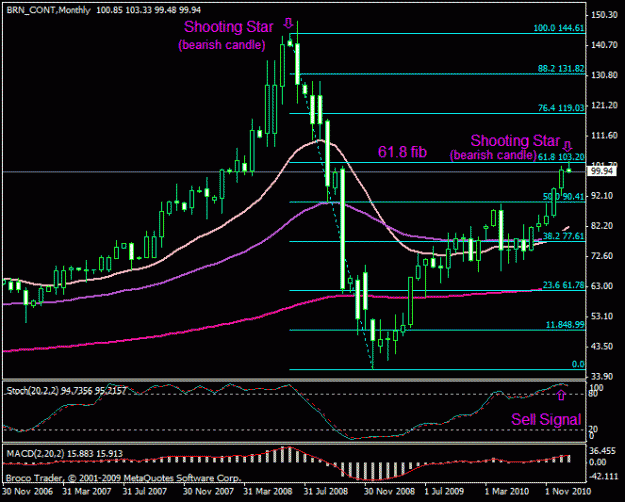Select the top-left Shooting Star annotation

tap(228, 27)
